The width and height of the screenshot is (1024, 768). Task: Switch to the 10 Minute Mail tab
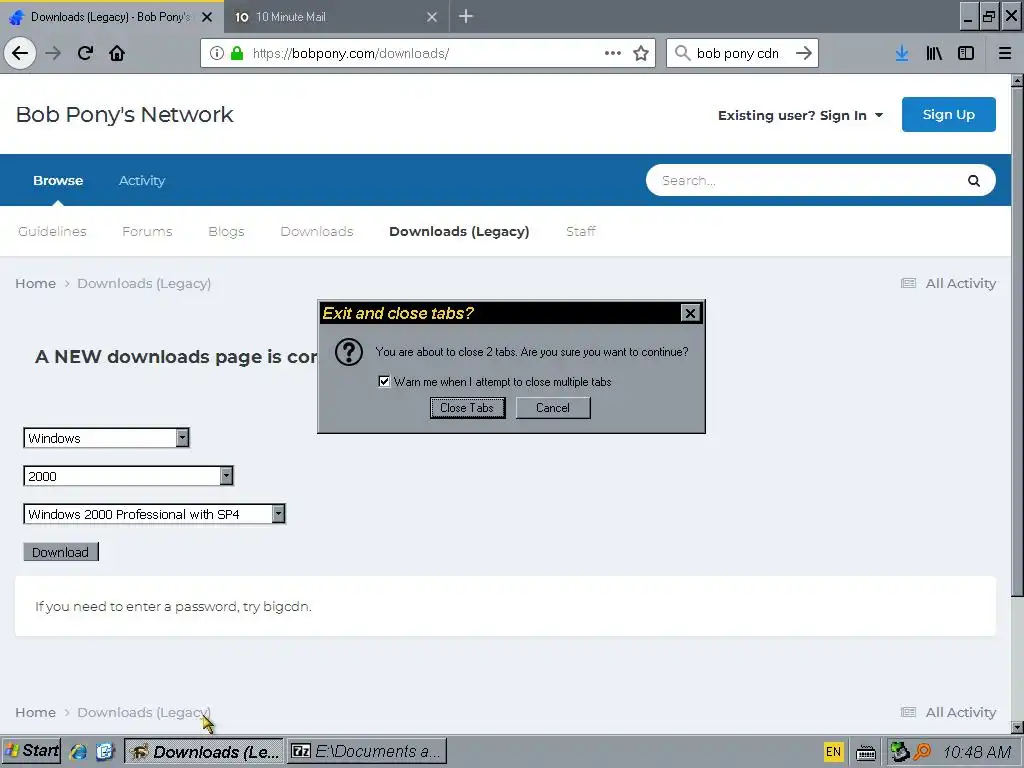pyautogui.click(x=336, y=17)
